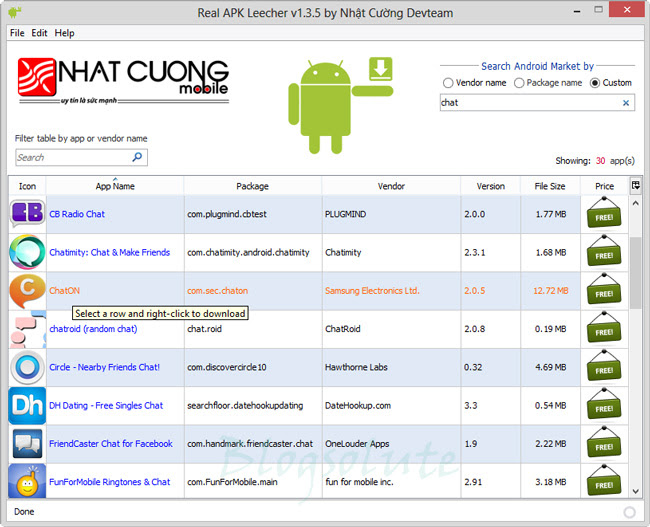Select FriendCaster Chat for Facebook name
The width and height of the screenshot is (650, 527).
[x=111, y=444]
